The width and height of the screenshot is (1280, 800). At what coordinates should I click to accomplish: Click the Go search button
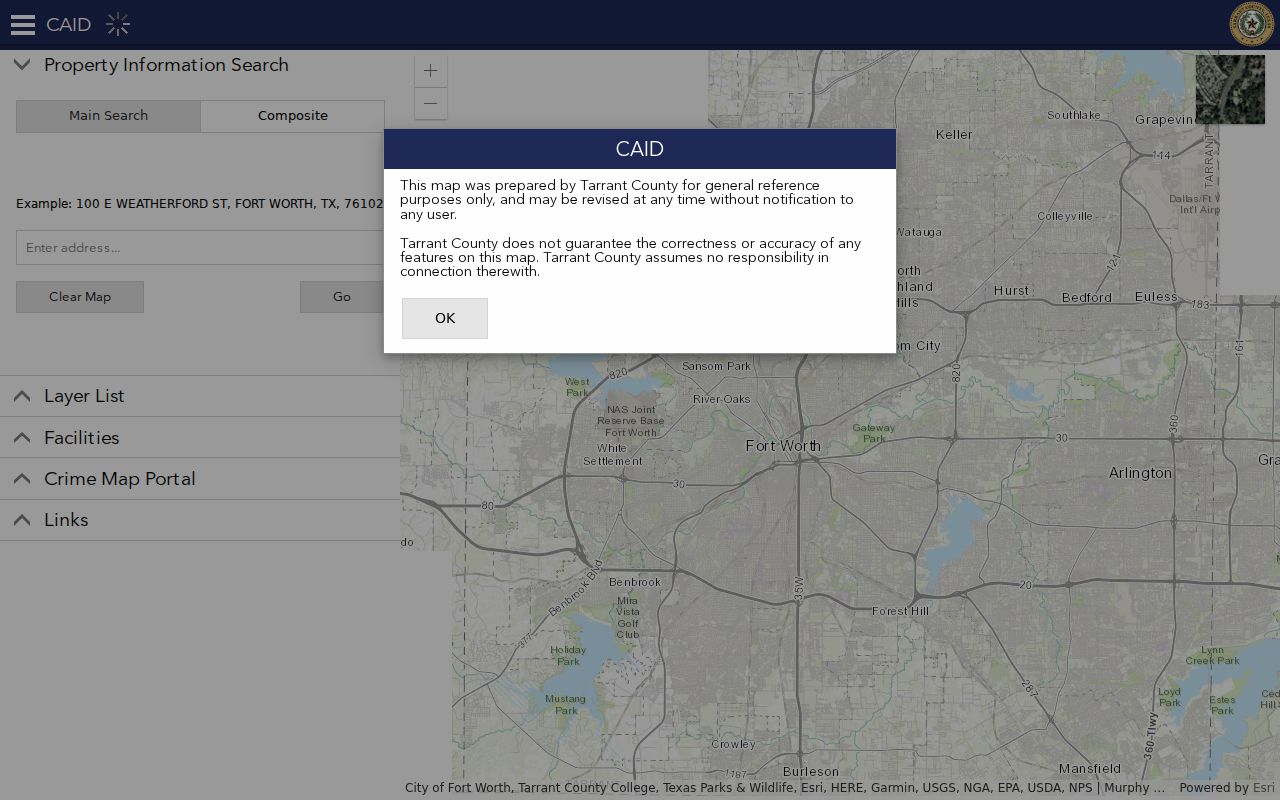[342, 297]
